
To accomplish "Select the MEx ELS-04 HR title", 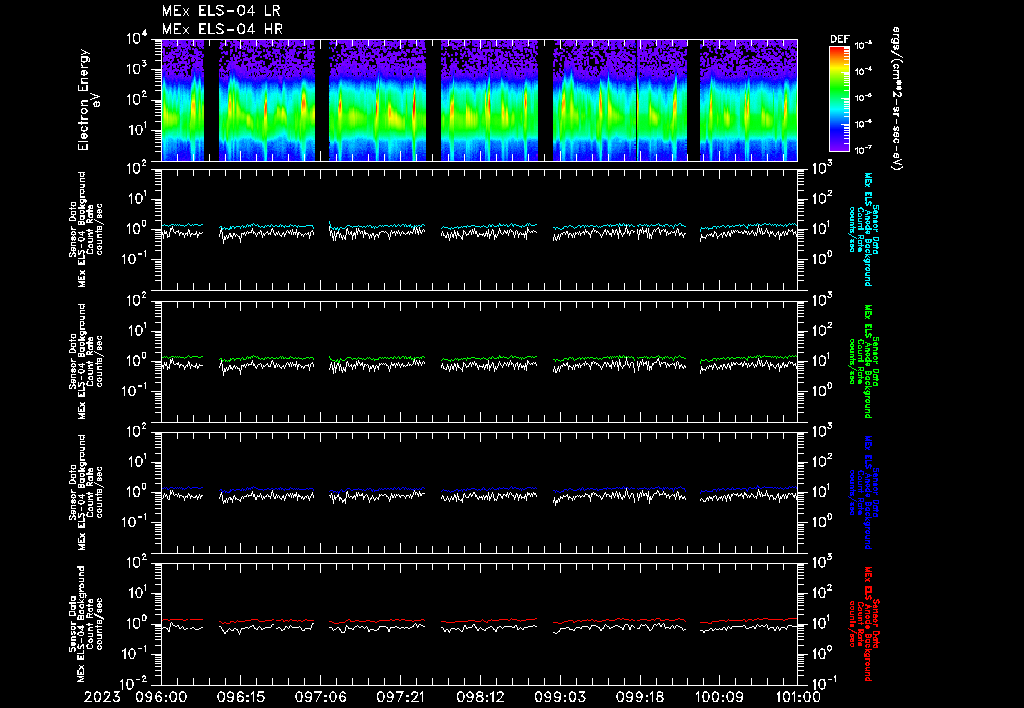I will tap(222, 29).
